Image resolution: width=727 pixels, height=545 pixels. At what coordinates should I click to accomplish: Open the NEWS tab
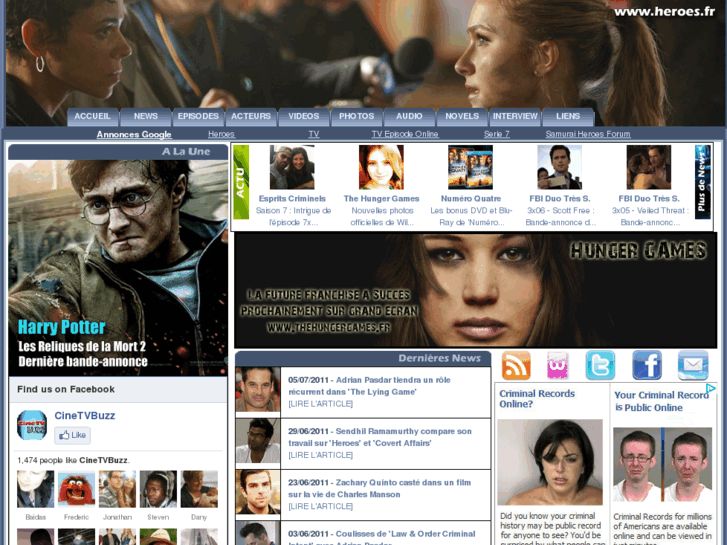coord(146,116)
